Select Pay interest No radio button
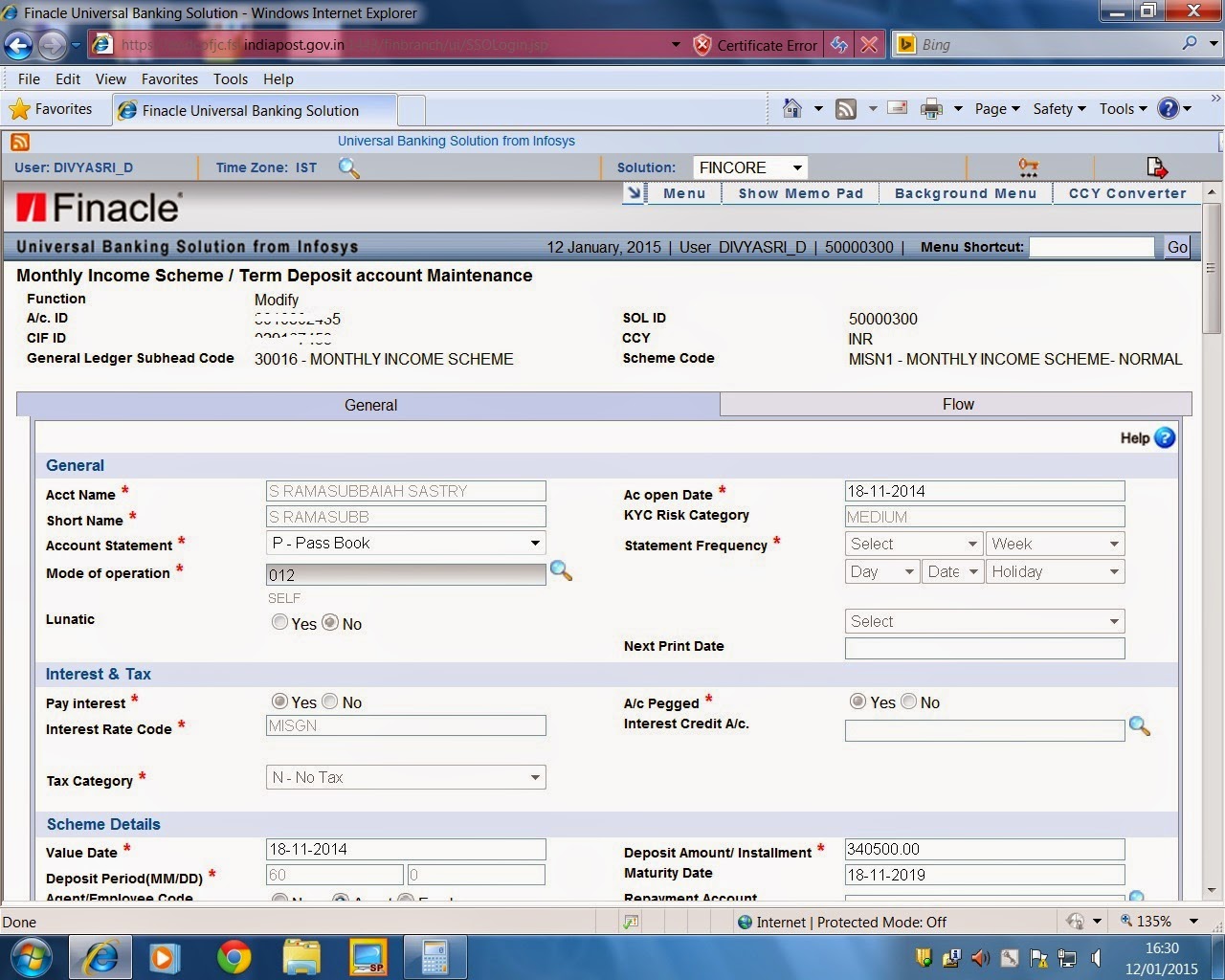 [x=330, y=702]
